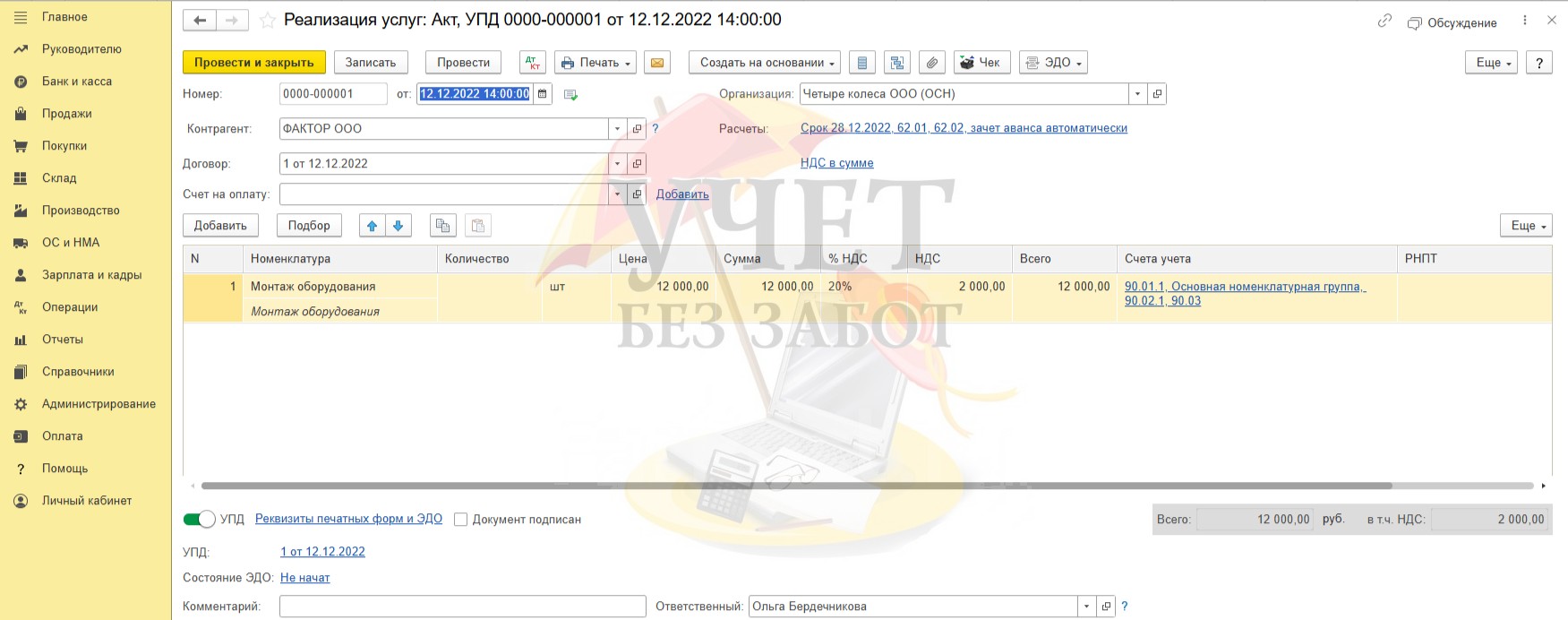Star this document as favorite
Screen dimensions: 1568x620
coord(267,21)
